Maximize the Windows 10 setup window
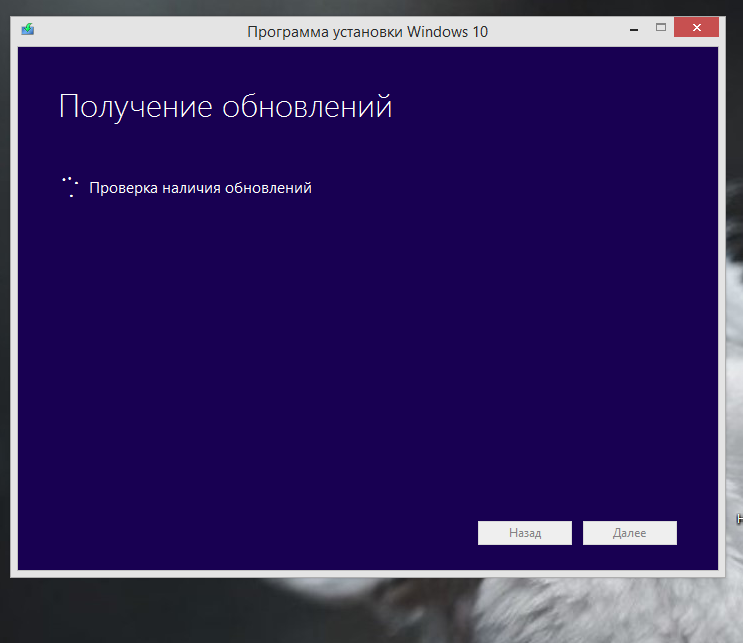 pos(661,27)
